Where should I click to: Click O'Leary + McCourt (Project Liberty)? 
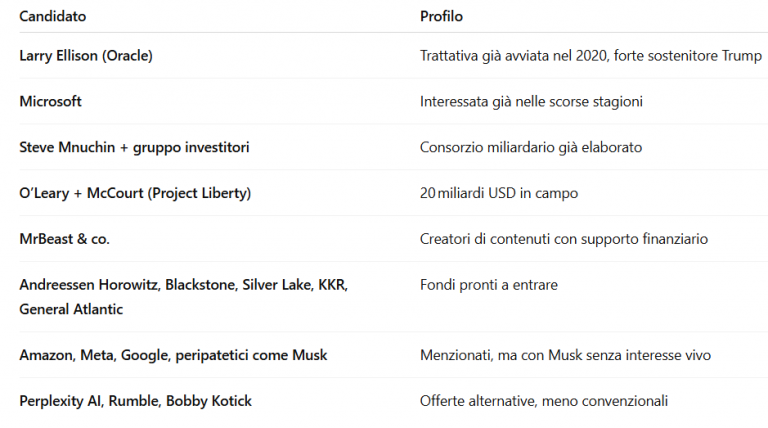click(135, 193)
